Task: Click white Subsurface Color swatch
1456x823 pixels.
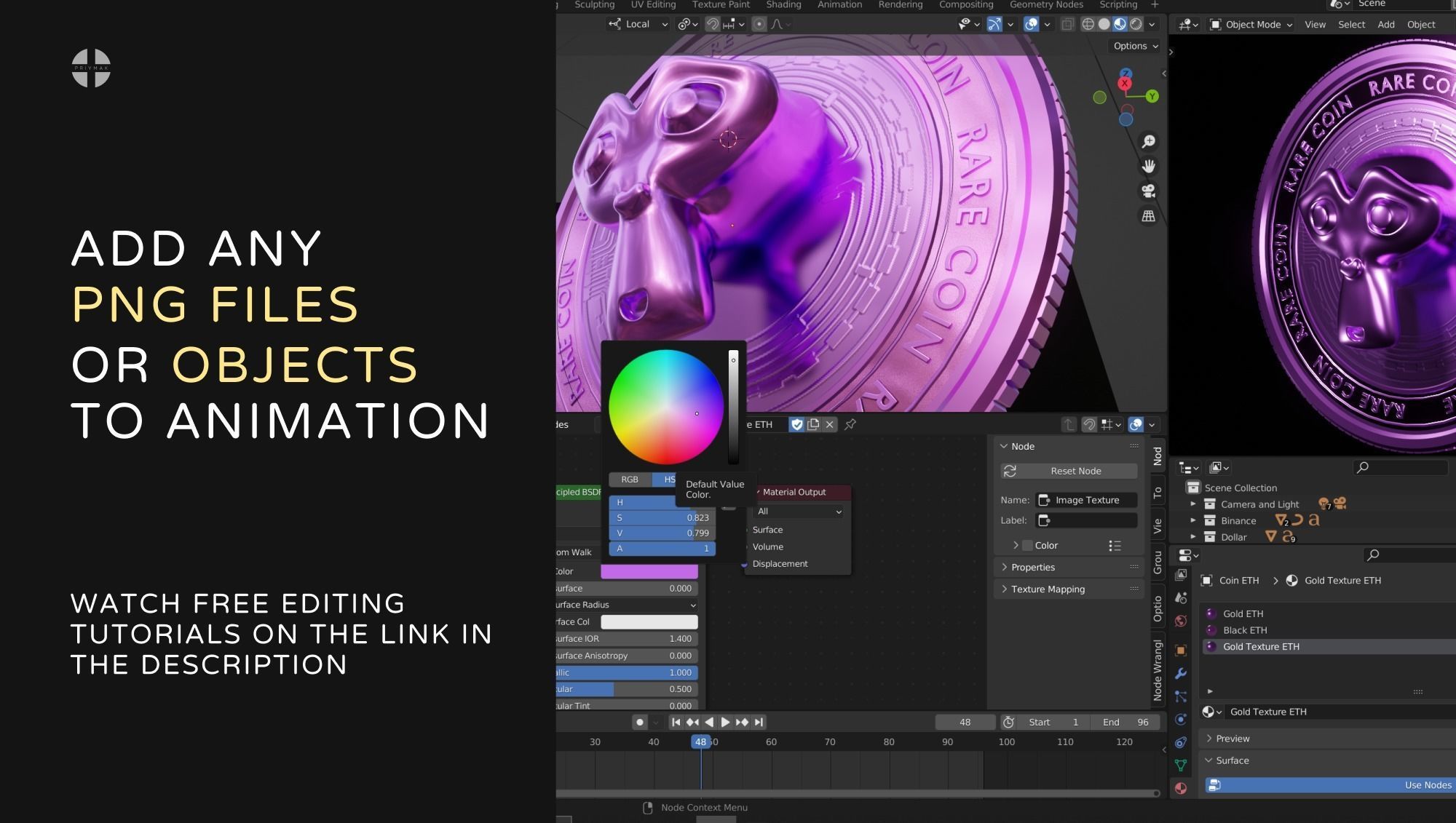Action: pos(649,622)
